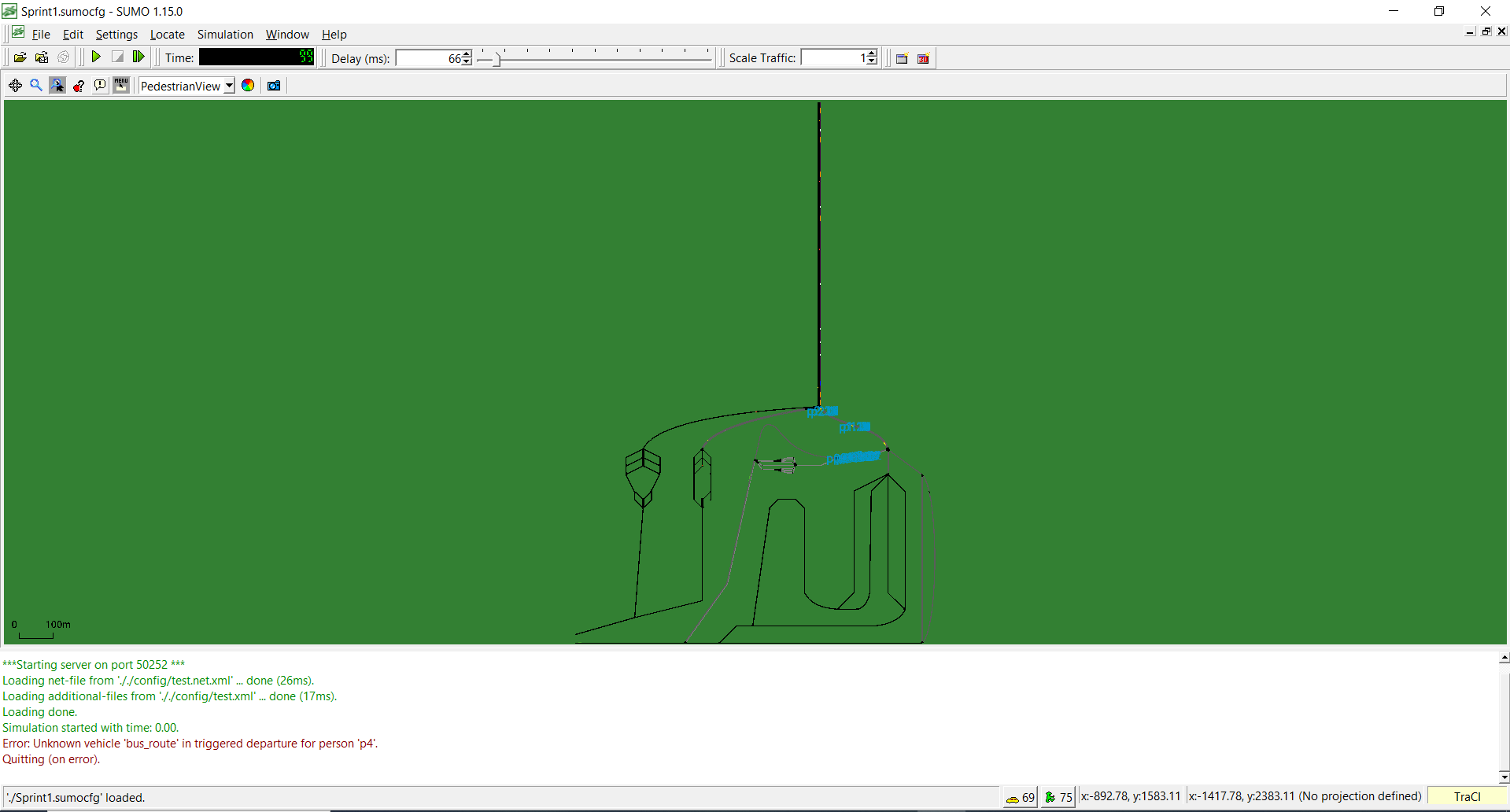Click the Open simulation folder icon
The width and height of the screenshot is (1510, 812).
20,57
